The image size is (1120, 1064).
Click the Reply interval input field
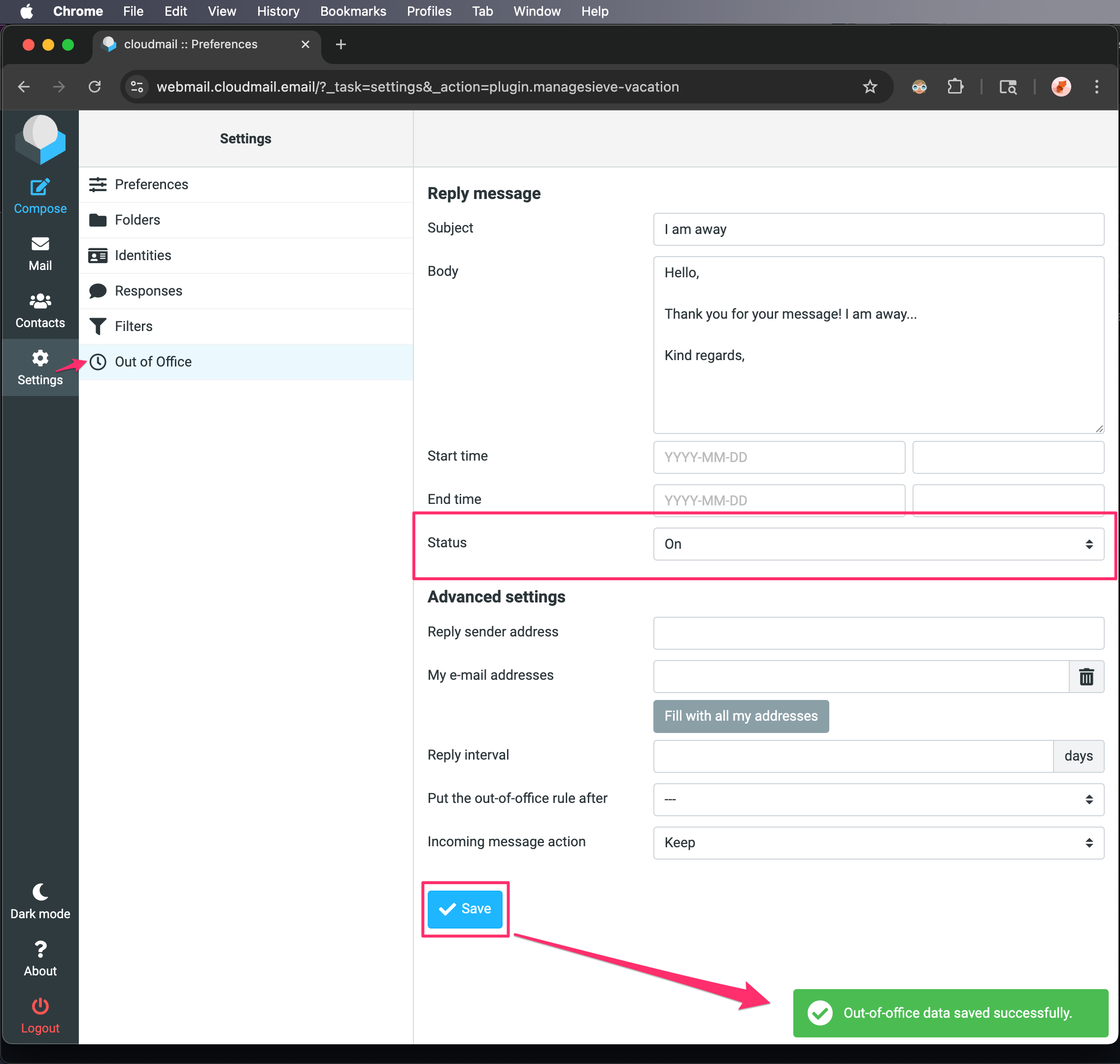(x=852, y=756)
